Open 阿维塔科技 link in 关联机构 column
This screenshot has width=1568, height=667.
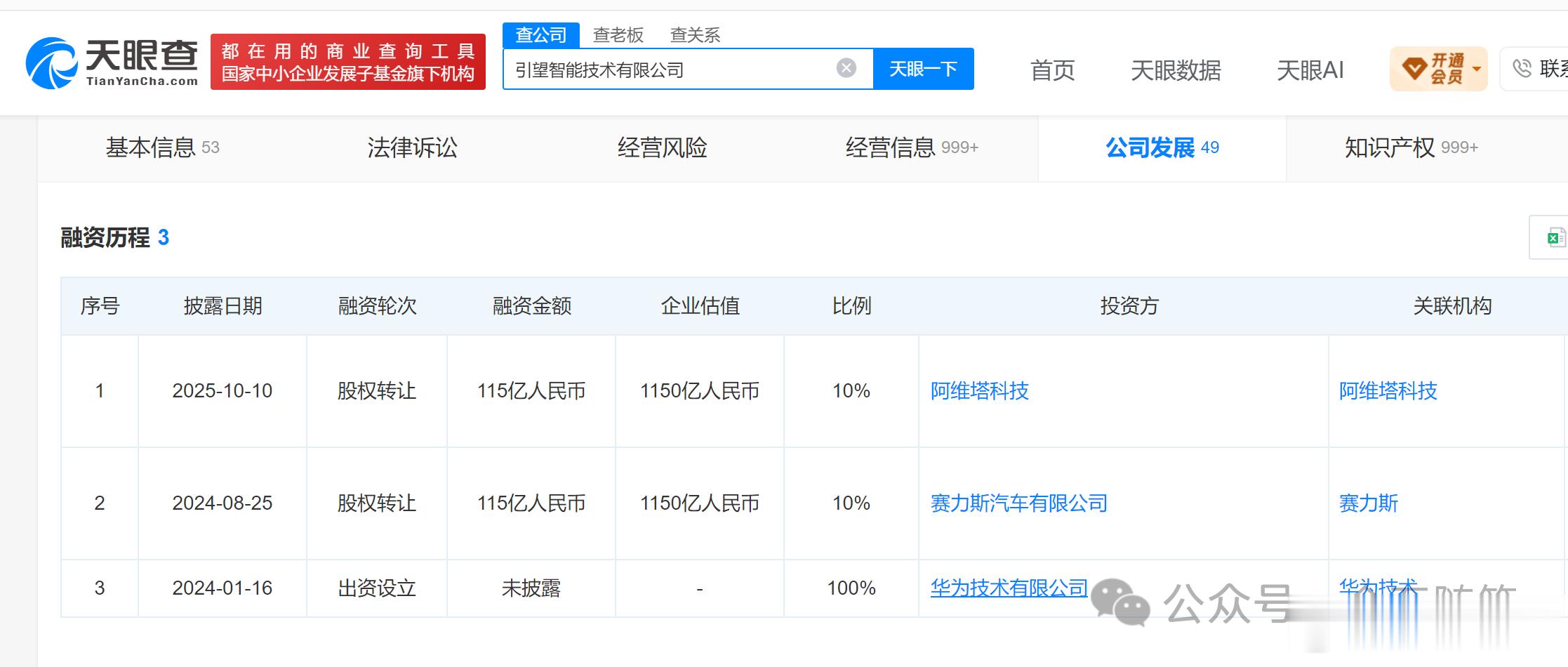(1388, 390)
